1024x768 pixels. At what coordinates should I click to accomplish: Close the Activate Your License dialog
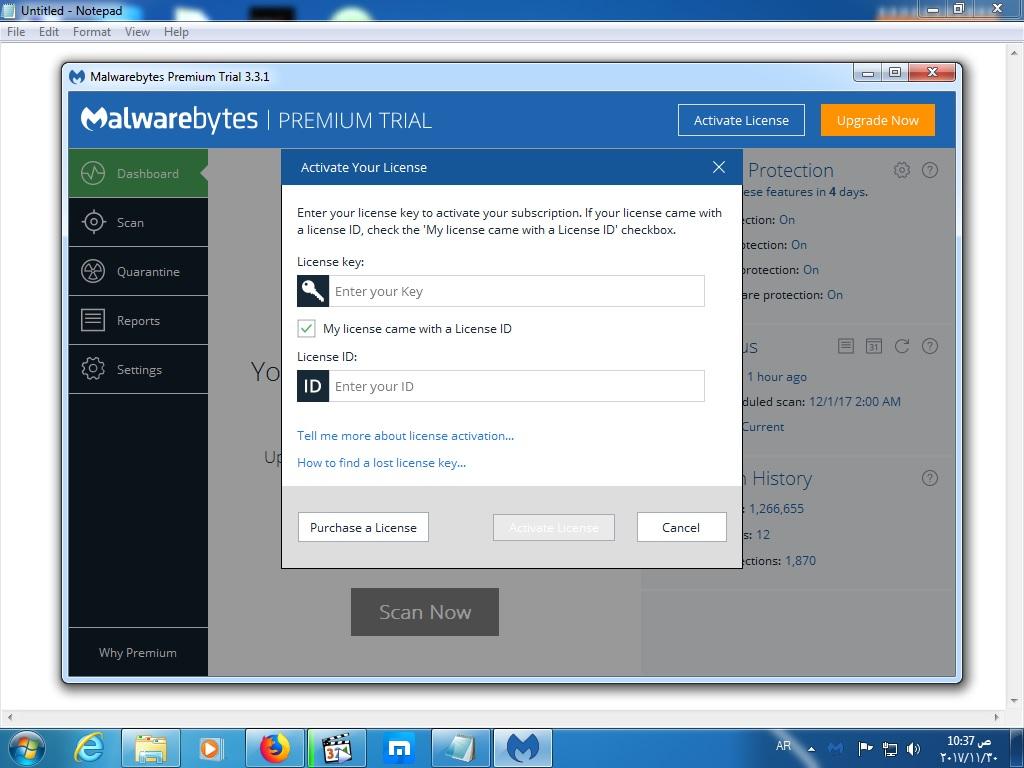[x=719, y=167]
